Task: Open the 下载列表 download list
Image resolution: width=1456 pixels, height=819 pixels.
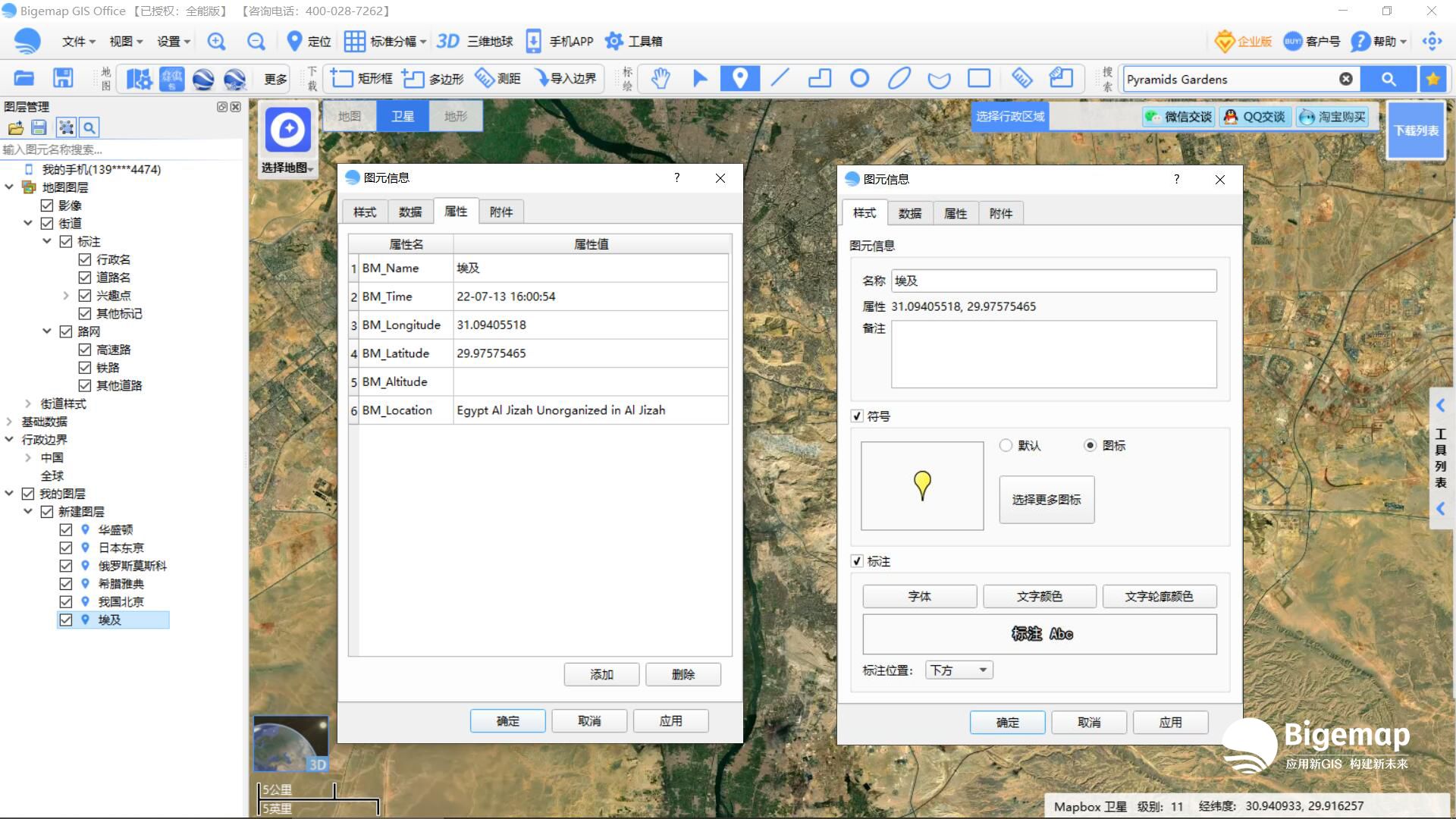Action: coord(1416,130)
